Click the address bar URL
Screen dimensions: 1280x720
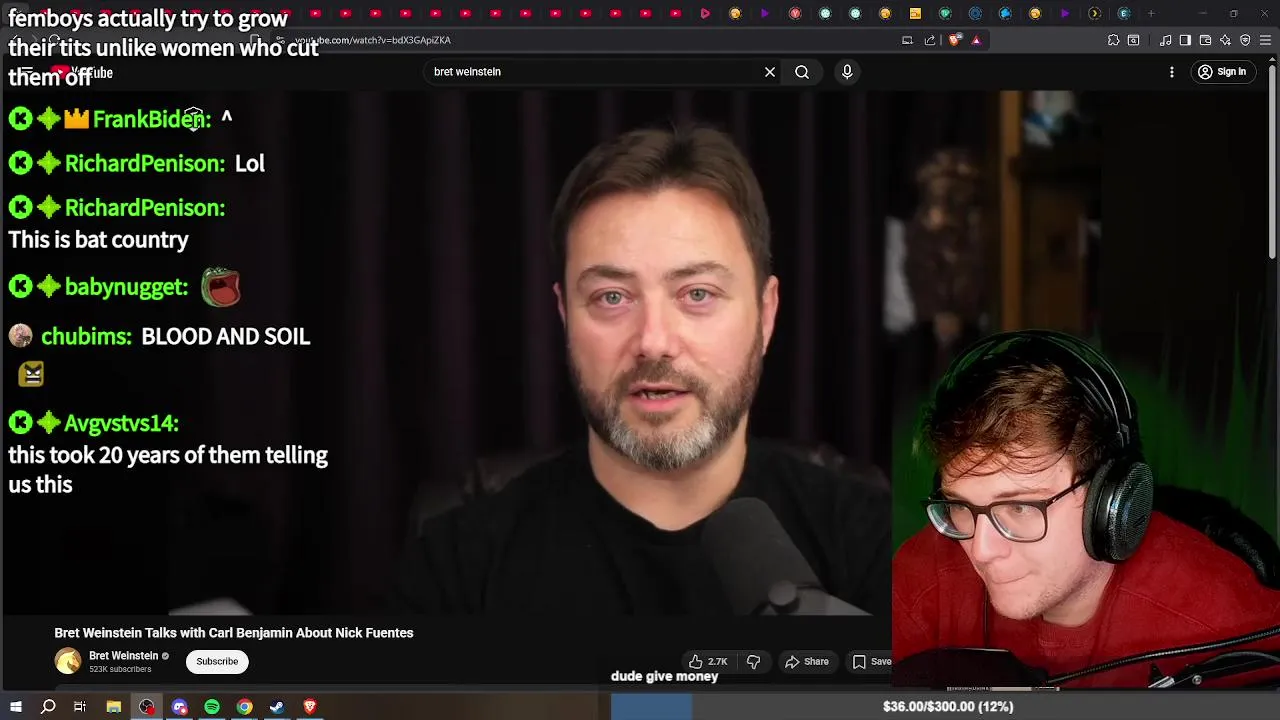372,40
